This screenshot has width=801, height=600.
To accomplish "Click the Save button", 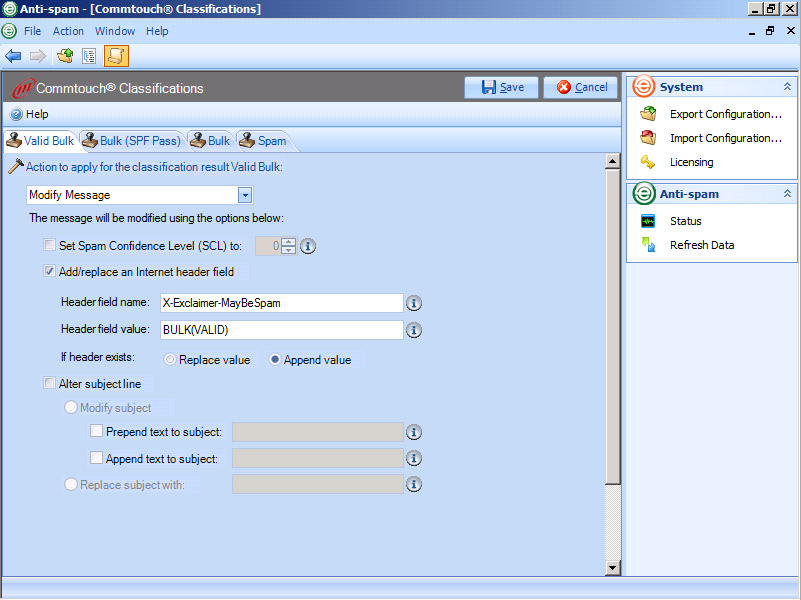I will (x=502, y=87).
